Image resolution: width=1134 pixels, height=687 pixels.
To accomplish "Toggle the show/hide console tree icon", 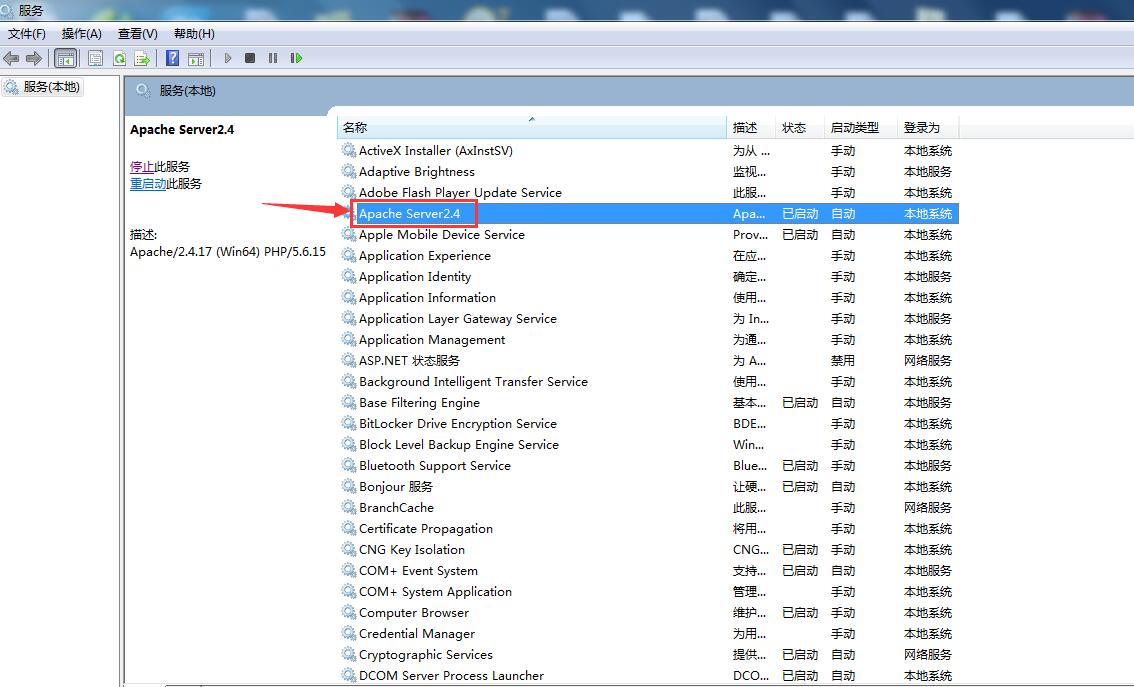I will pos(66,59).
